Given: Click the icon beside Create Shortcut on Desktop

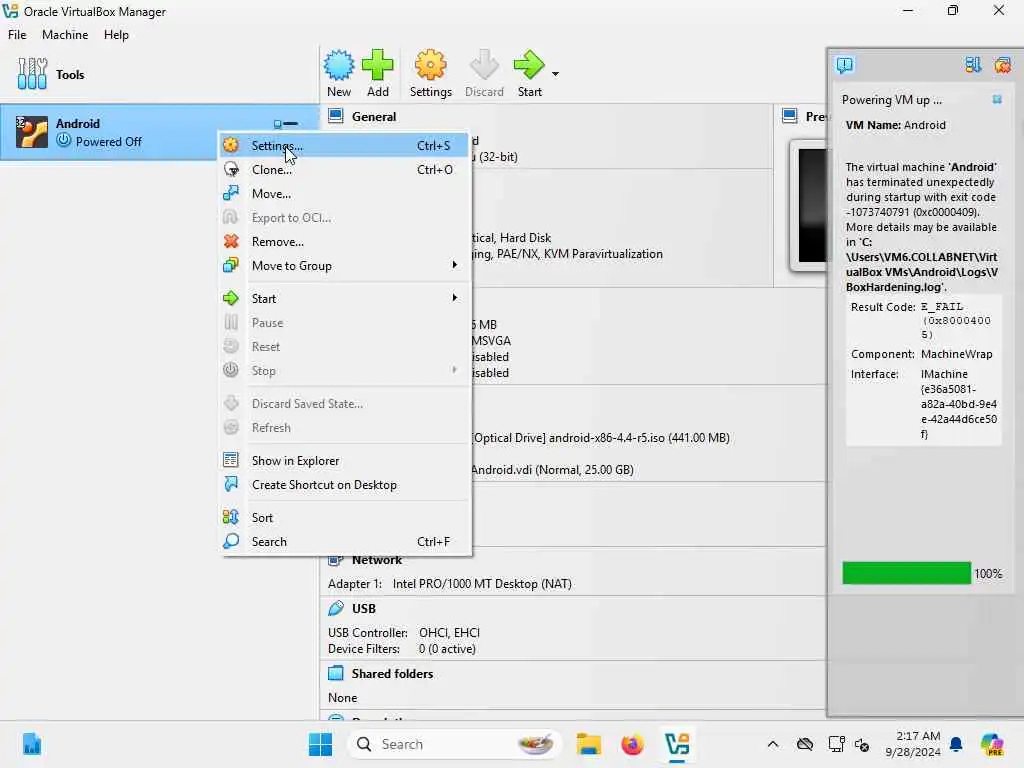Looking at the screenshot, I should (x=231, y=484).
